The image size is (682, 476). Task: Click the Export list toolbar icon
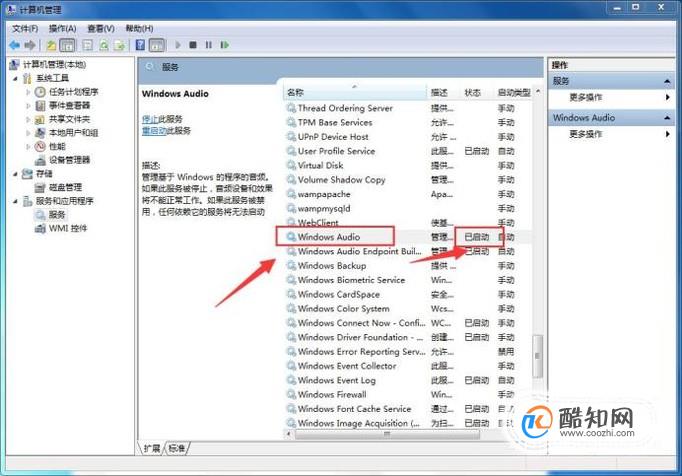pyautogui.click(x=119, y=45)
